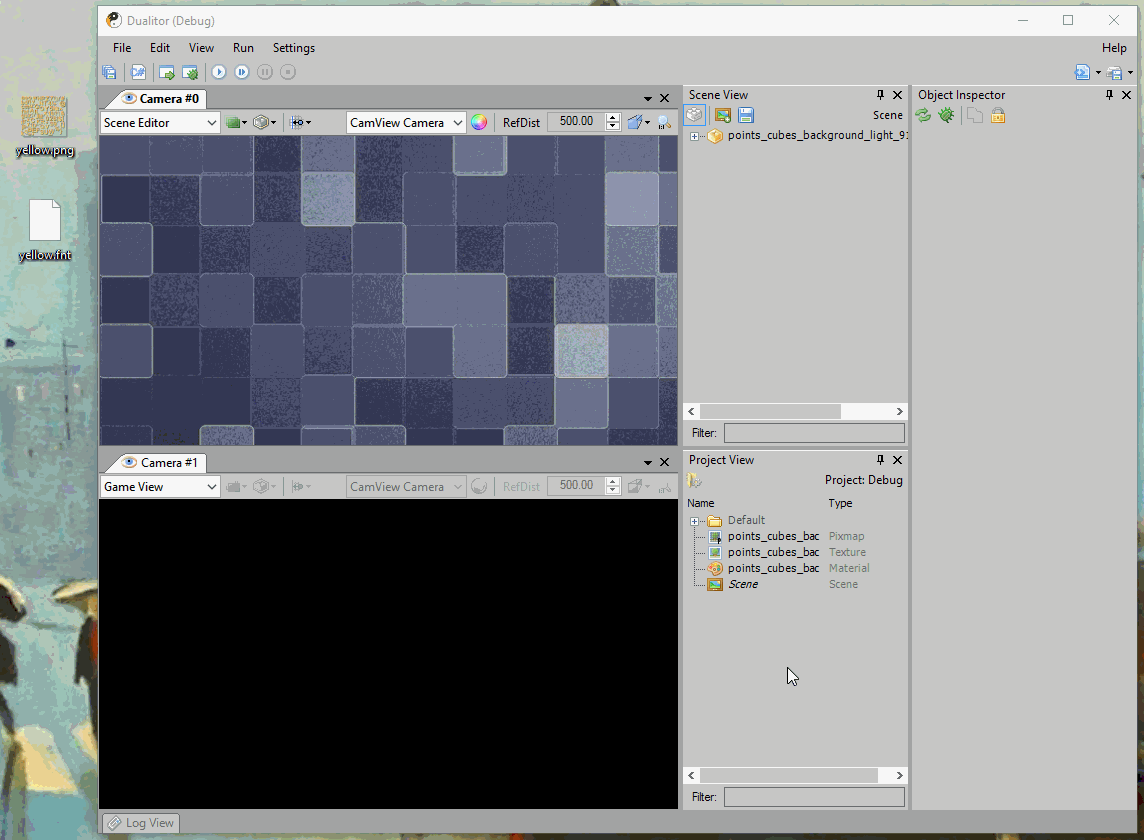This screenshot has height=840, width=1144.
Task: Save the scene with the floppy disk icon
Action: (746, 115)
